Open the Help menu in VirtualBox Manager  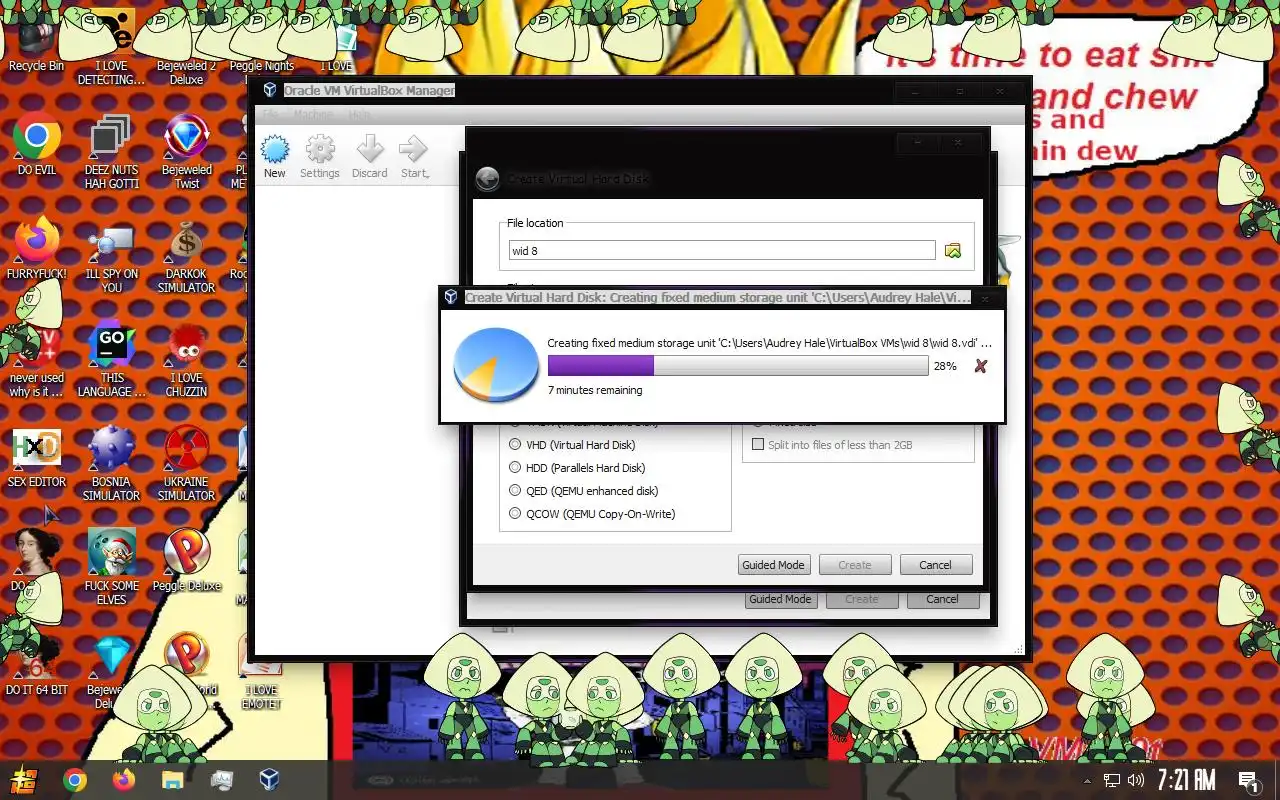[359, 114]
